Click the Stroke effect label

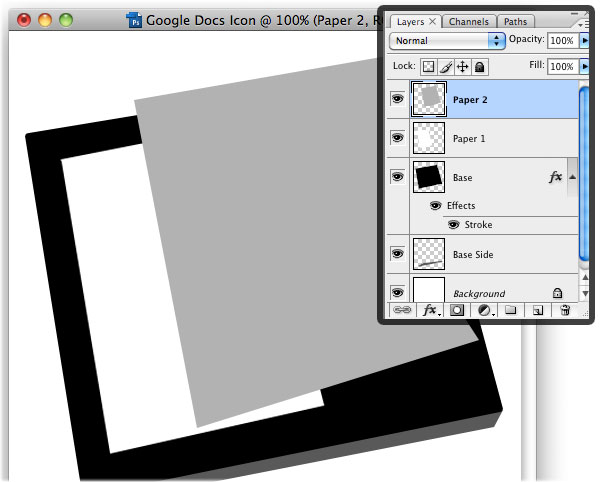[478, 225]
